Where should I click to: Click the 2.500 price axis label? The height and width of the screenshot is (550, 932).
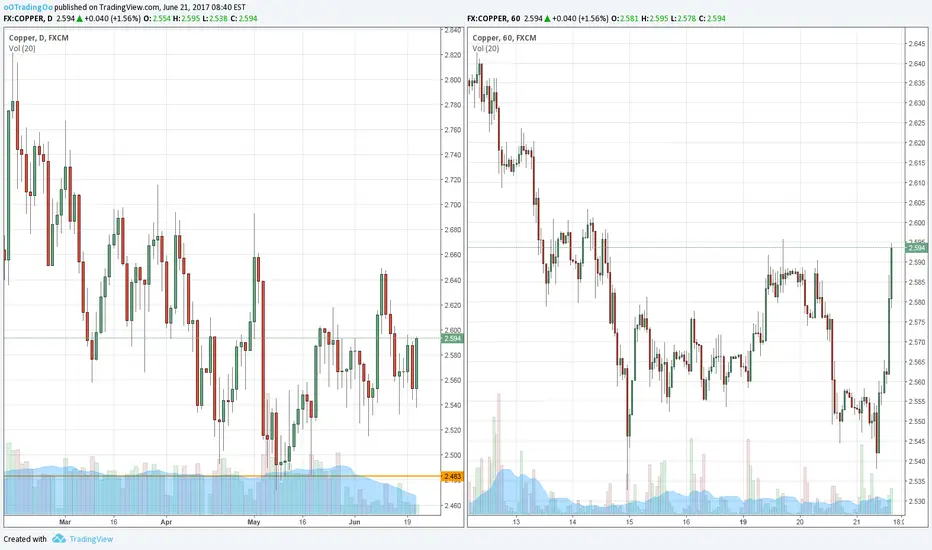click(452, 455)
